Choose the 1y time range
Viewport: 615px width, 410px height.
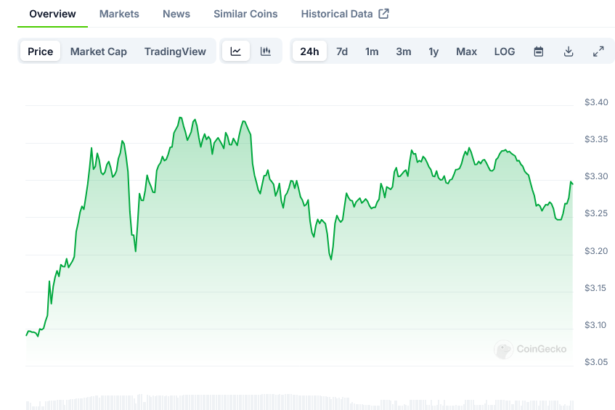pyautogui.click(x=433, y=52)
